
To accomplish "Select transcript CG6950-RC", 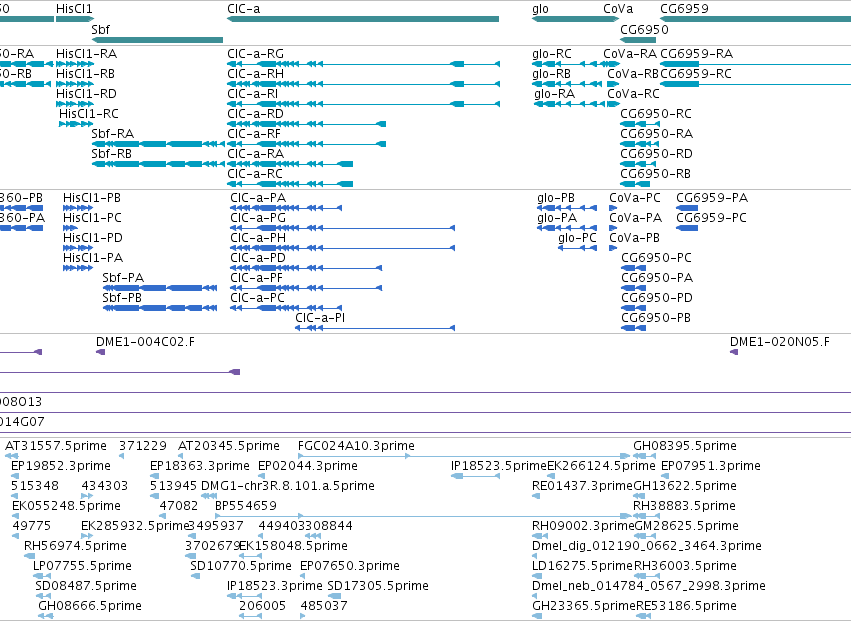I will coord(640,124).
